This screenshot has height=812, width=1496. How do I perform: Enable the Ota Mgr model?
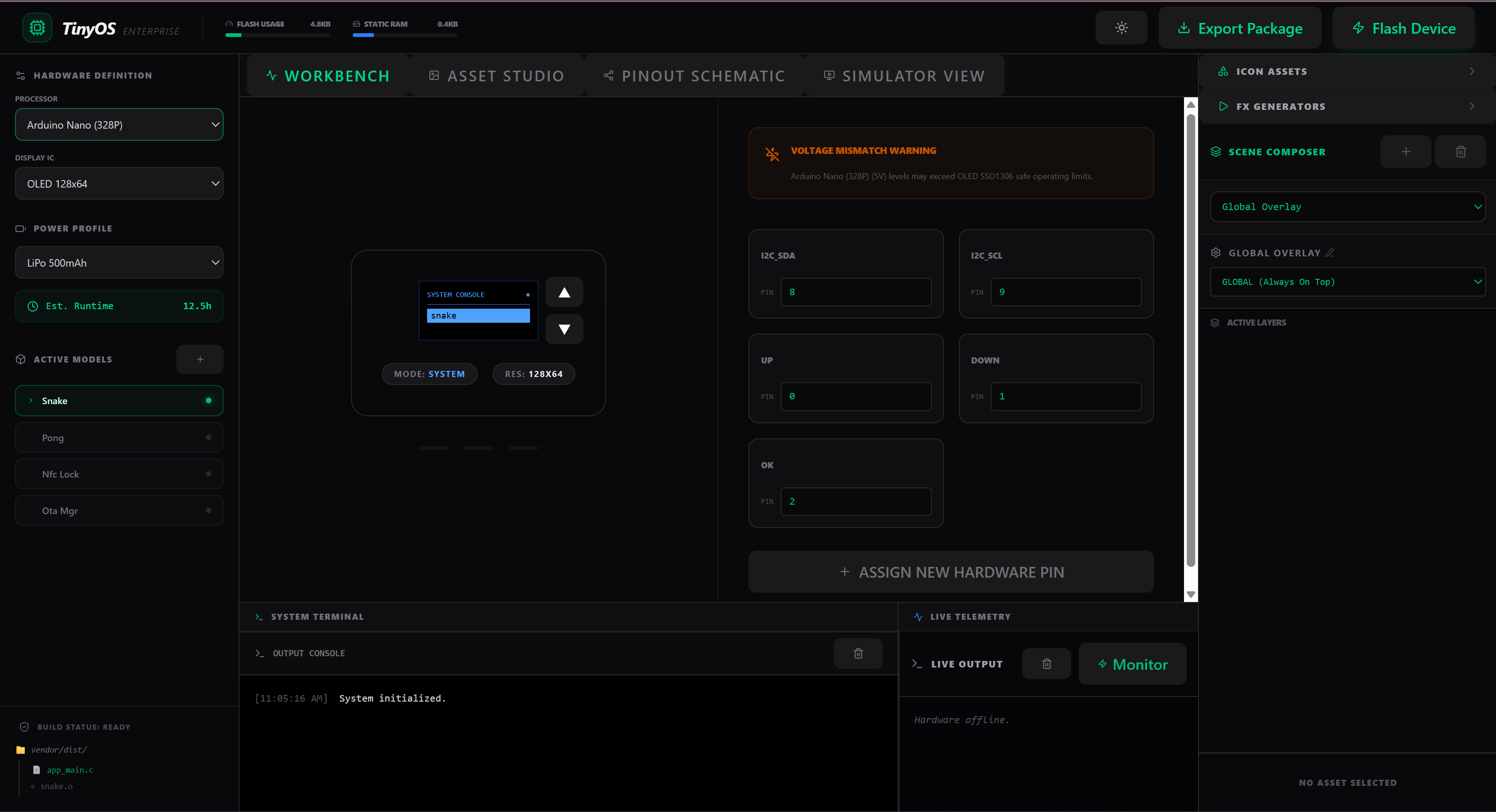click(x=209, y=511)
